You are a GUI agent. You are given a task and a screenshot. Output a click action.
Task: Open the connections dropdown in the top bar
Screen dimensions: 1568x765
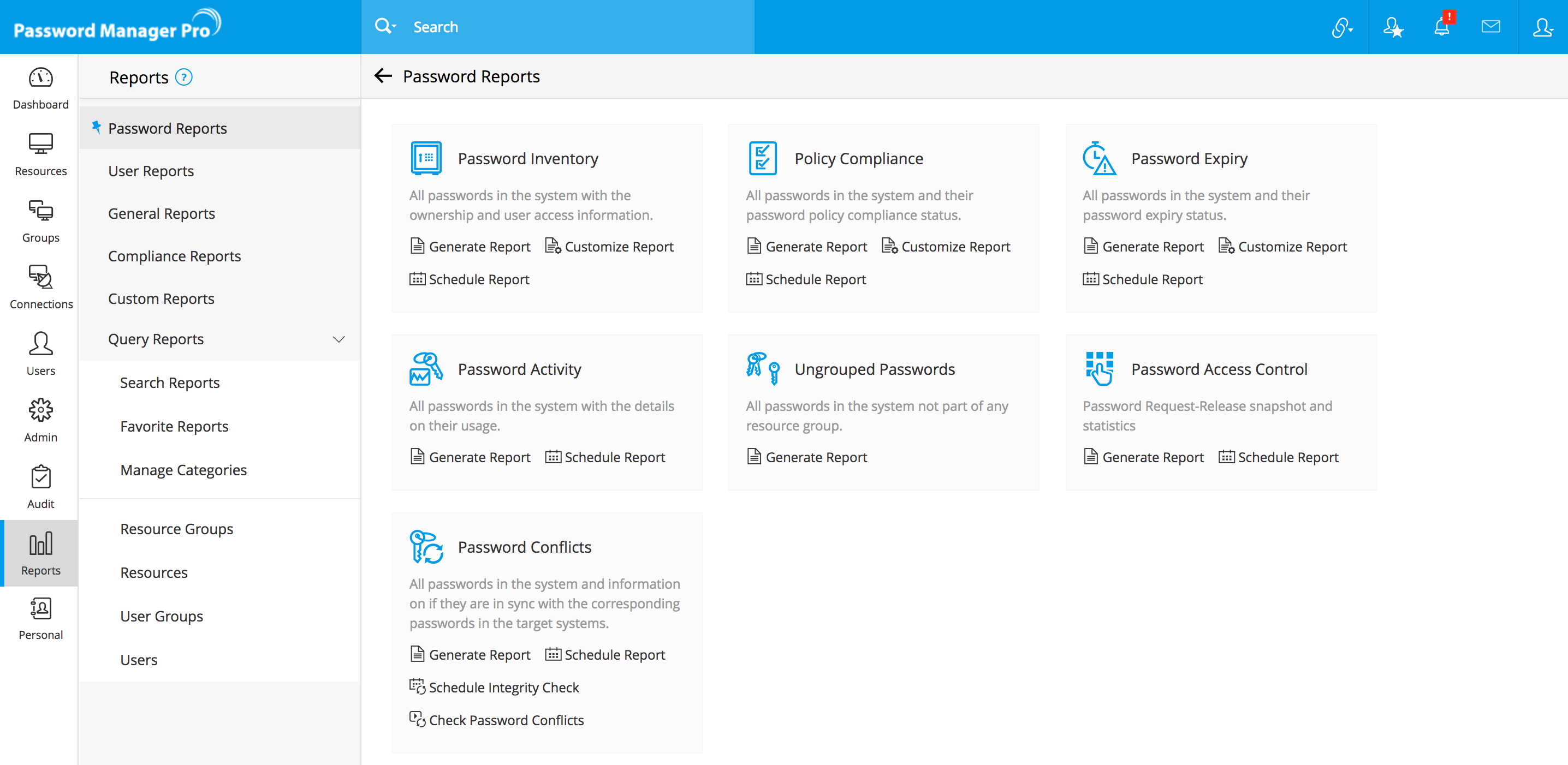tap(1341, 27)
